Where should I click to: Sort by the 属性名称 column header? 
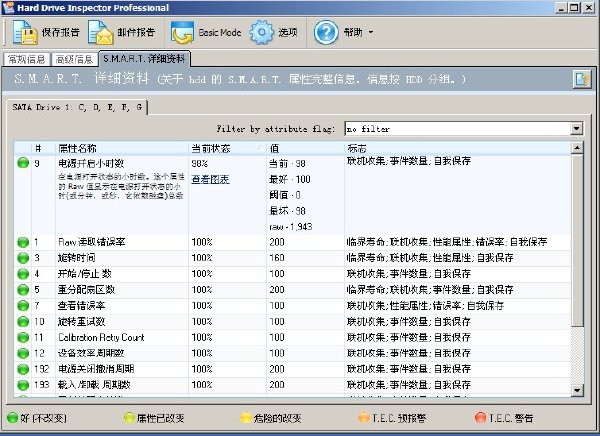(122, 148)
